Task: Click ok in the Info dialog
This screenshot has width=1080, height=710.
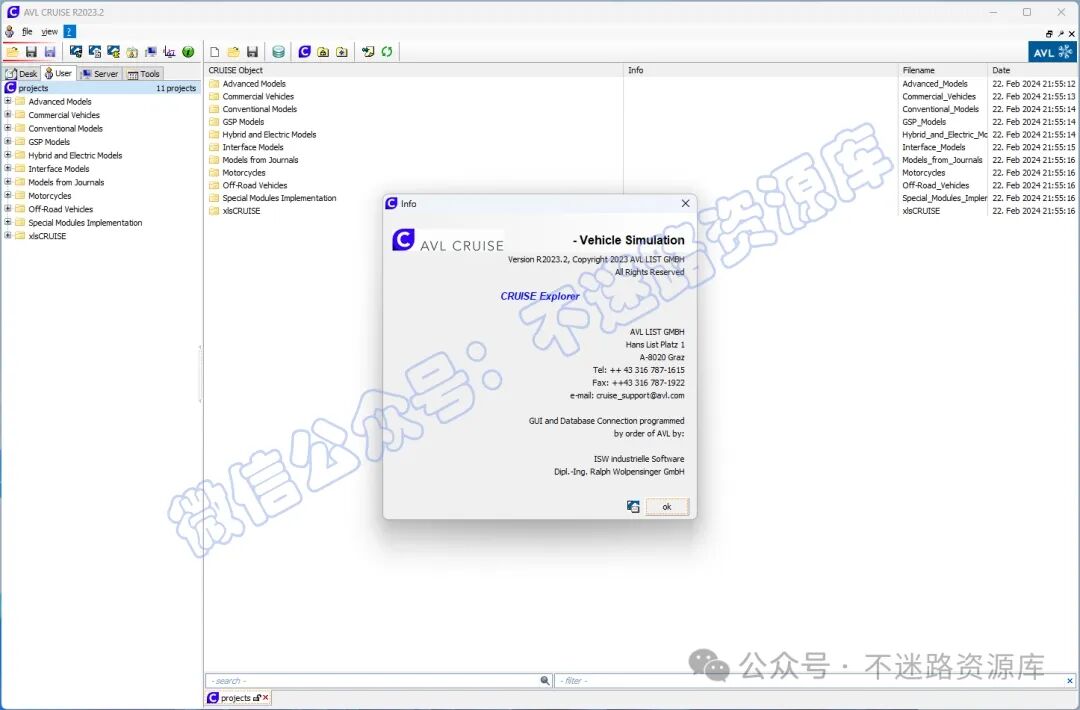Action: 667,507
